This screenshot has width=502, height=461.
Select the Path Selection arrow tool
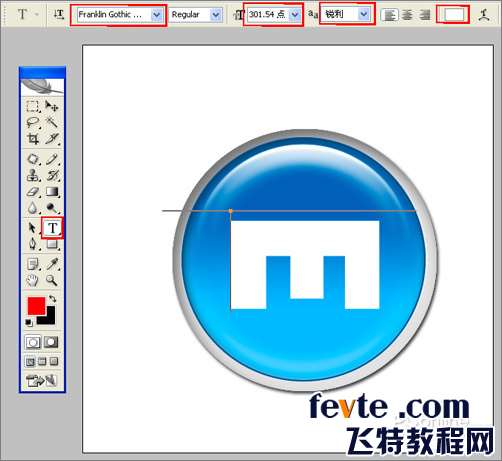click(33, 228)
